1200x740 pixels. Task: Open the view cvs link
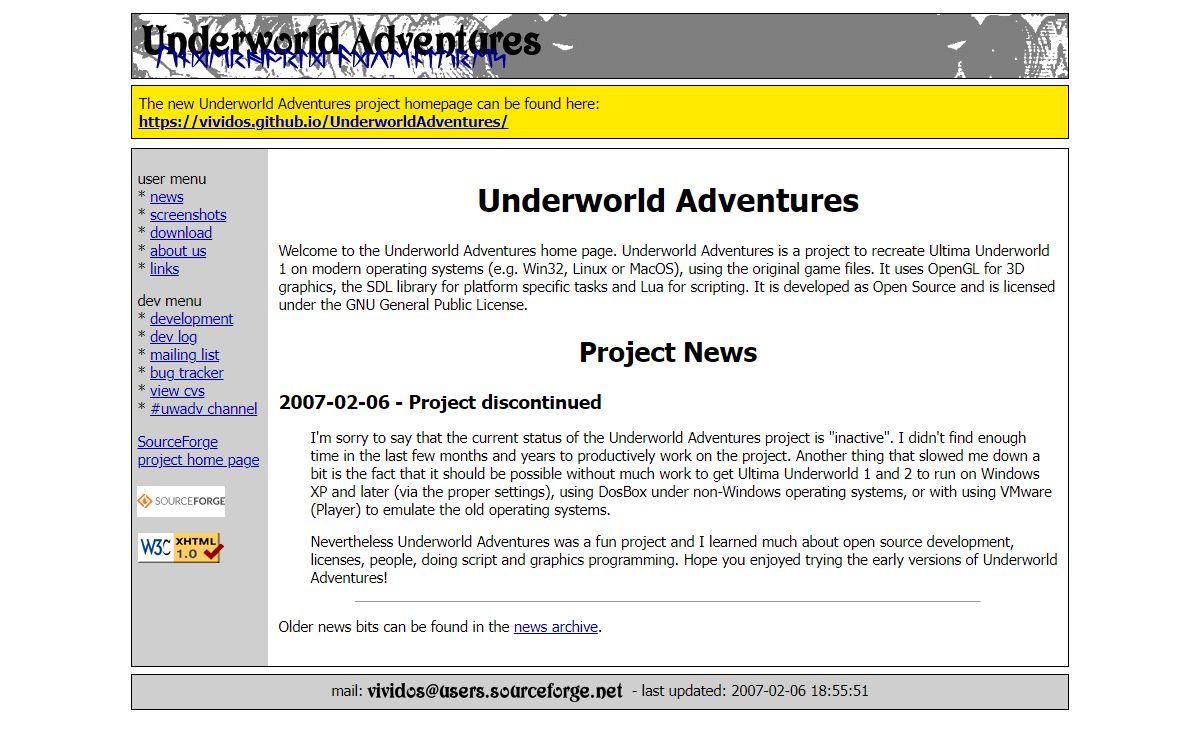click(x=178, y=391)
